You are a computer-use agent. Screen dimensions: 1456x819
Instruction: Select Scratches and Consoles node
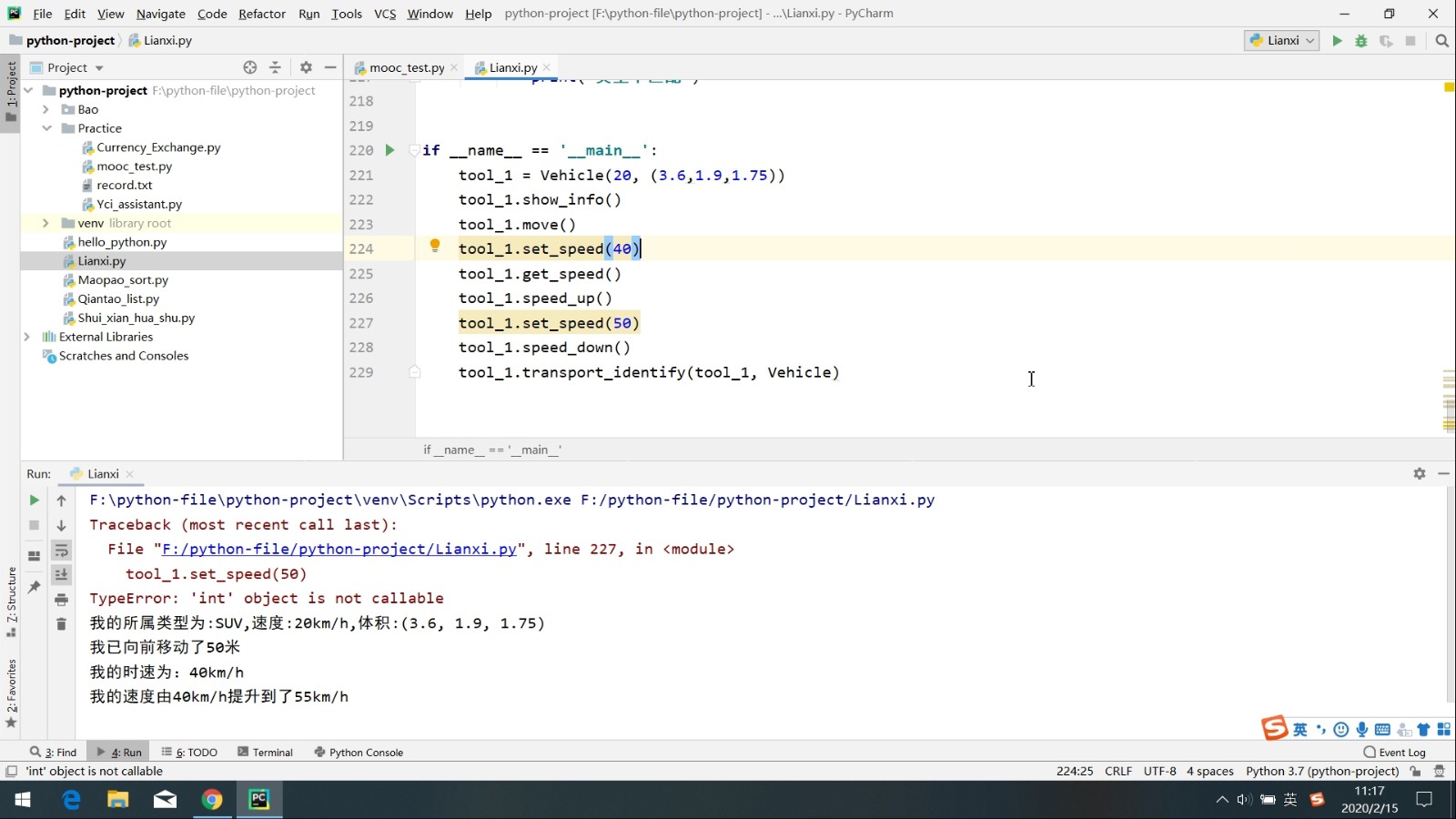click(124, 356)
